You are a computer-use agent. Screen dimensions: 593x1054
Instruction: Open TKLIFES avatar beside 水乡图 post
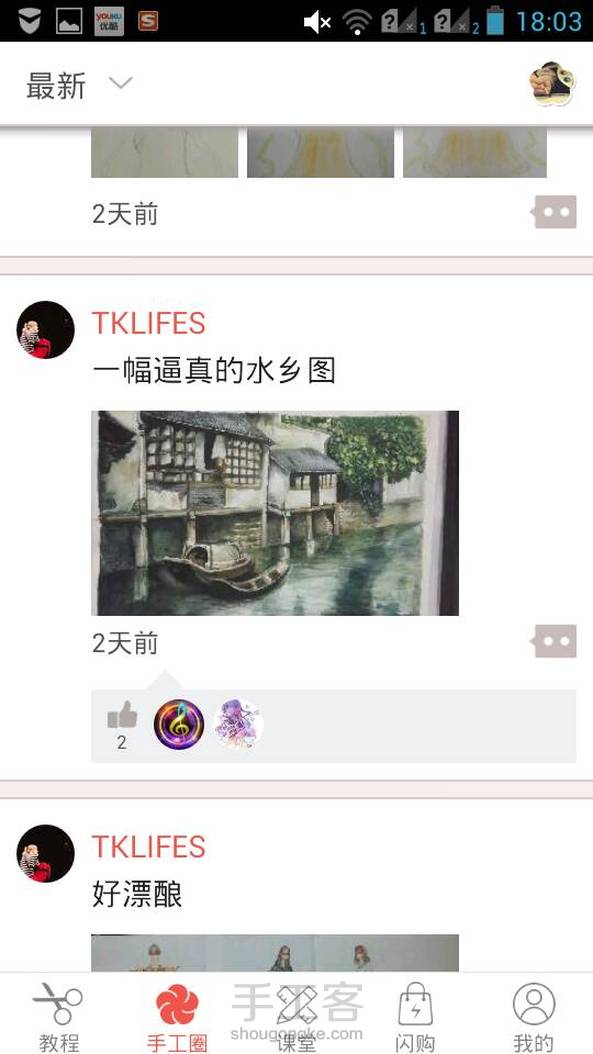click(x=45, y=330)
